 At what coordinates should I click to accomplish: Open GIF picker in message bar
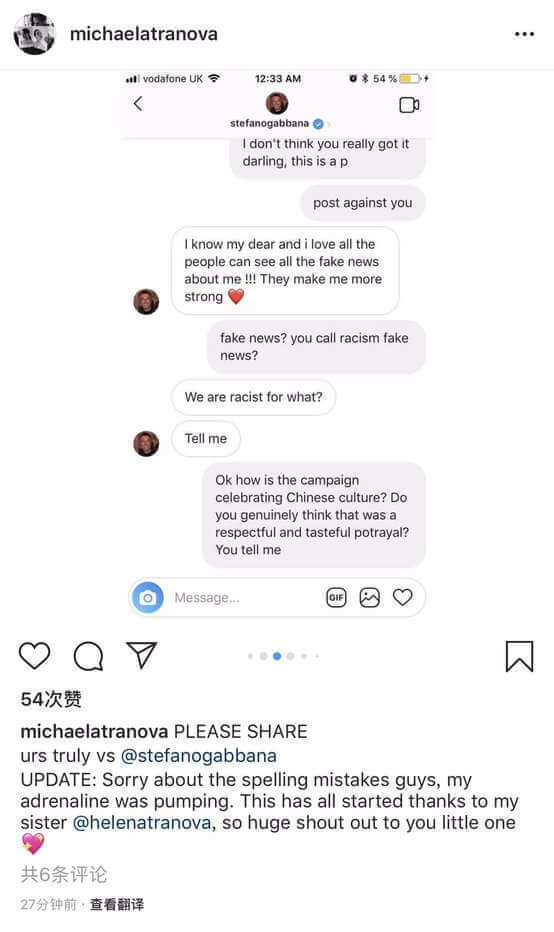coord(336,597)
